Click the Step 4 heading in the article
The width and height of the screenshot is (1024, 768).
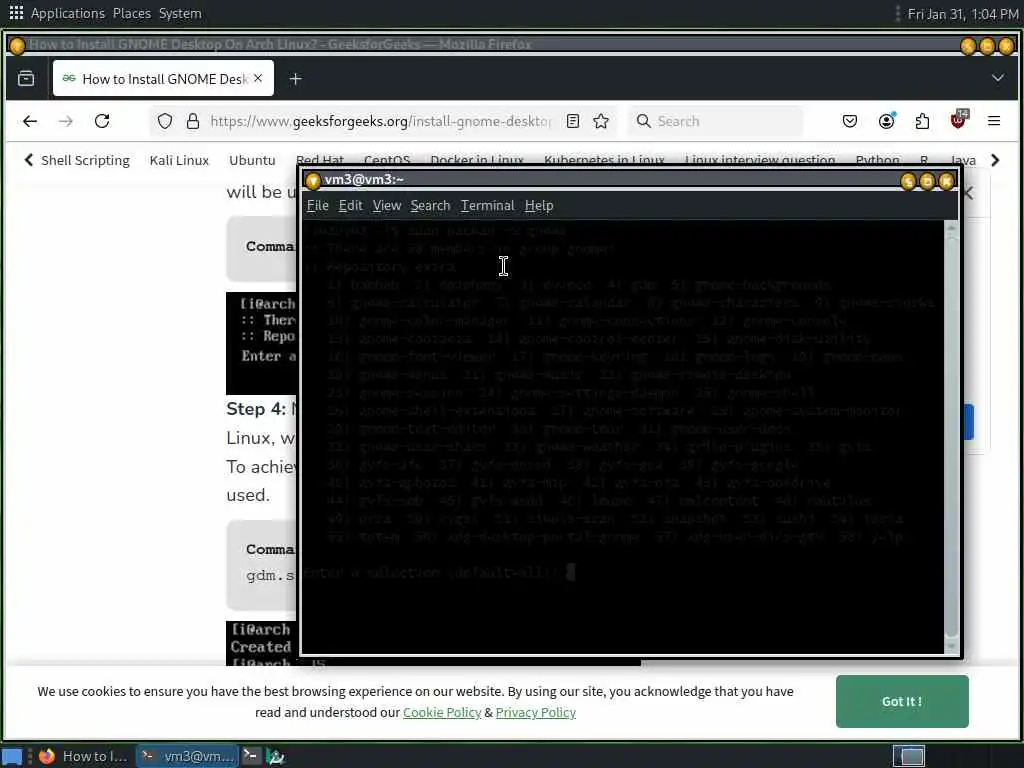point(257,409)
